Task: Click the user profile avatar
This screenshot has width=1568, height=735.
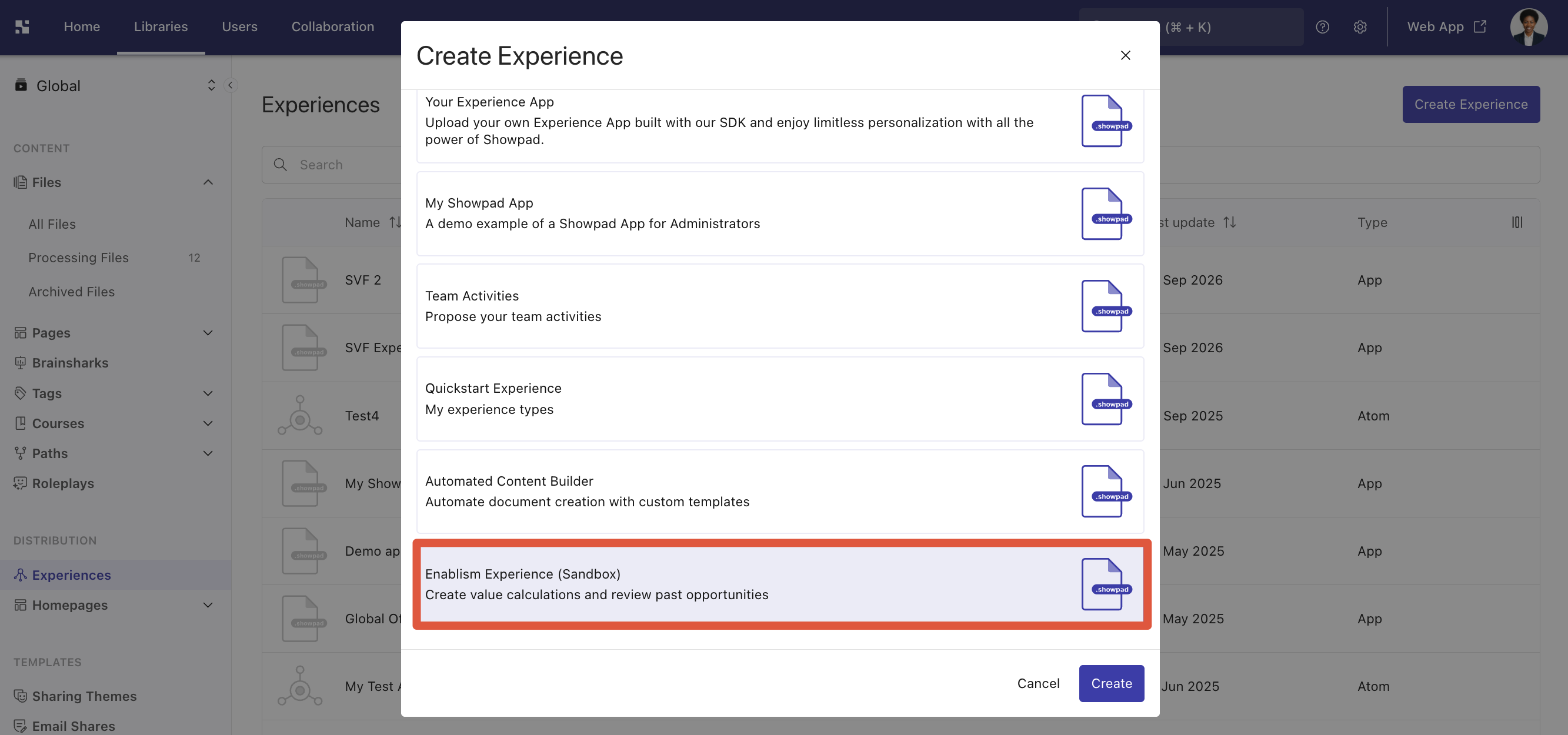Action: 1529,27
